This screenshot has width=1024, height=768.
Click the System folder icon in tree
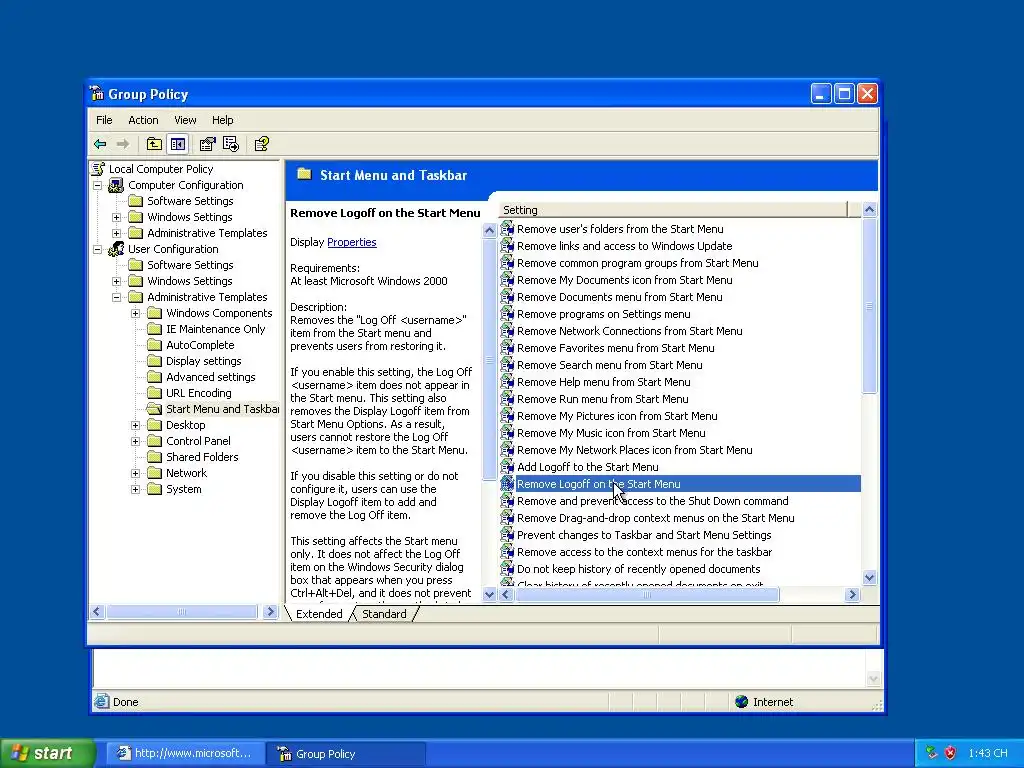point(154,489)
